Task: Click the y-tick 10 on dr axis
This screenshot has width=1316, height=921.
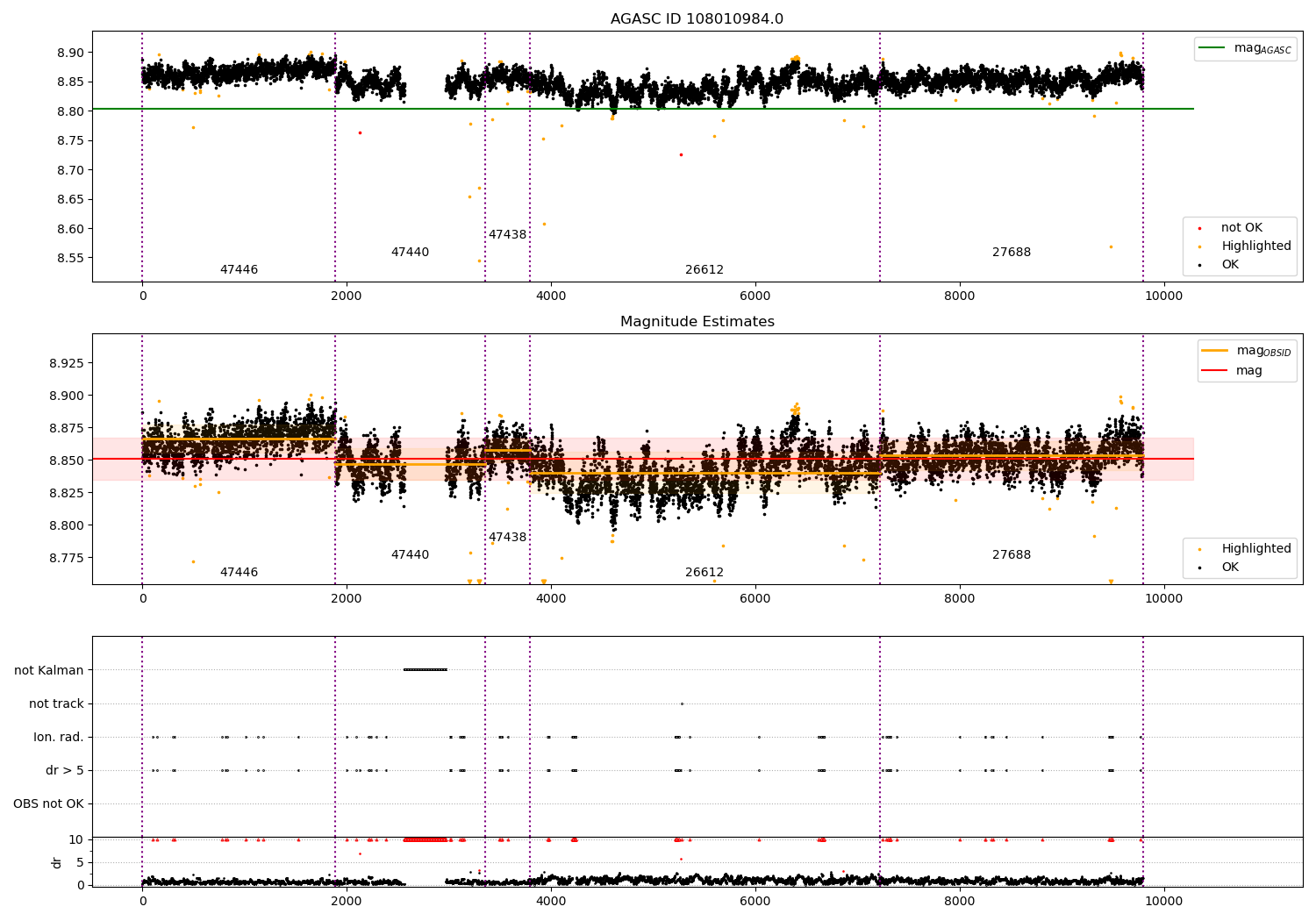Action: (x=76, y=840)
